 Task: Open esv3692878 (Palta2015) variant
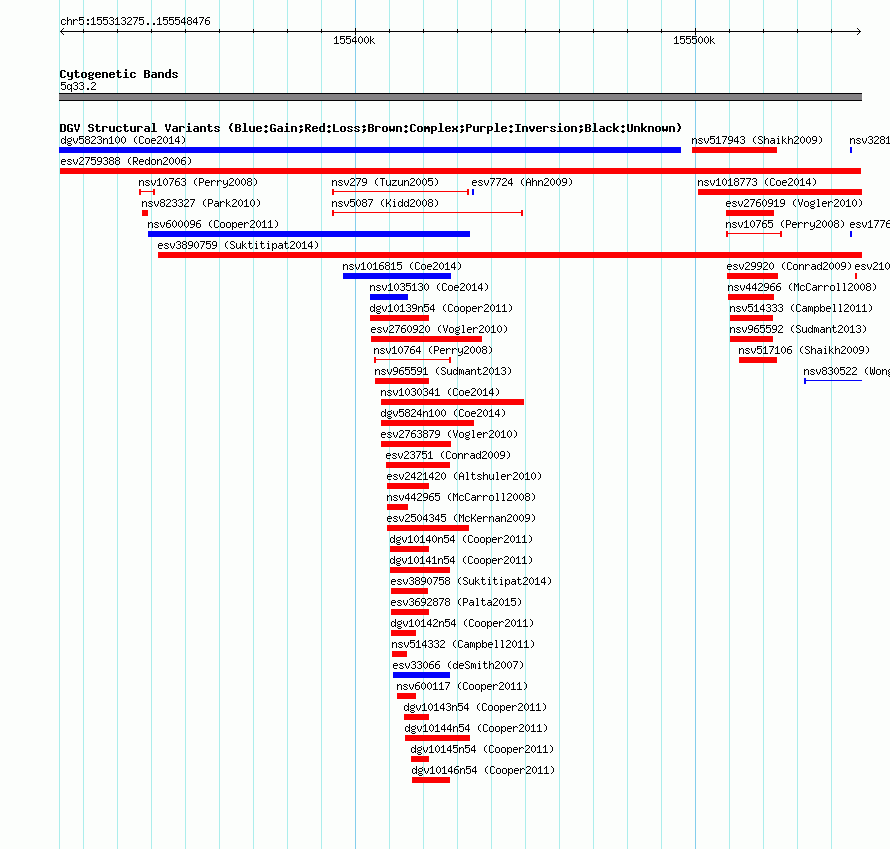pos(456,602)
